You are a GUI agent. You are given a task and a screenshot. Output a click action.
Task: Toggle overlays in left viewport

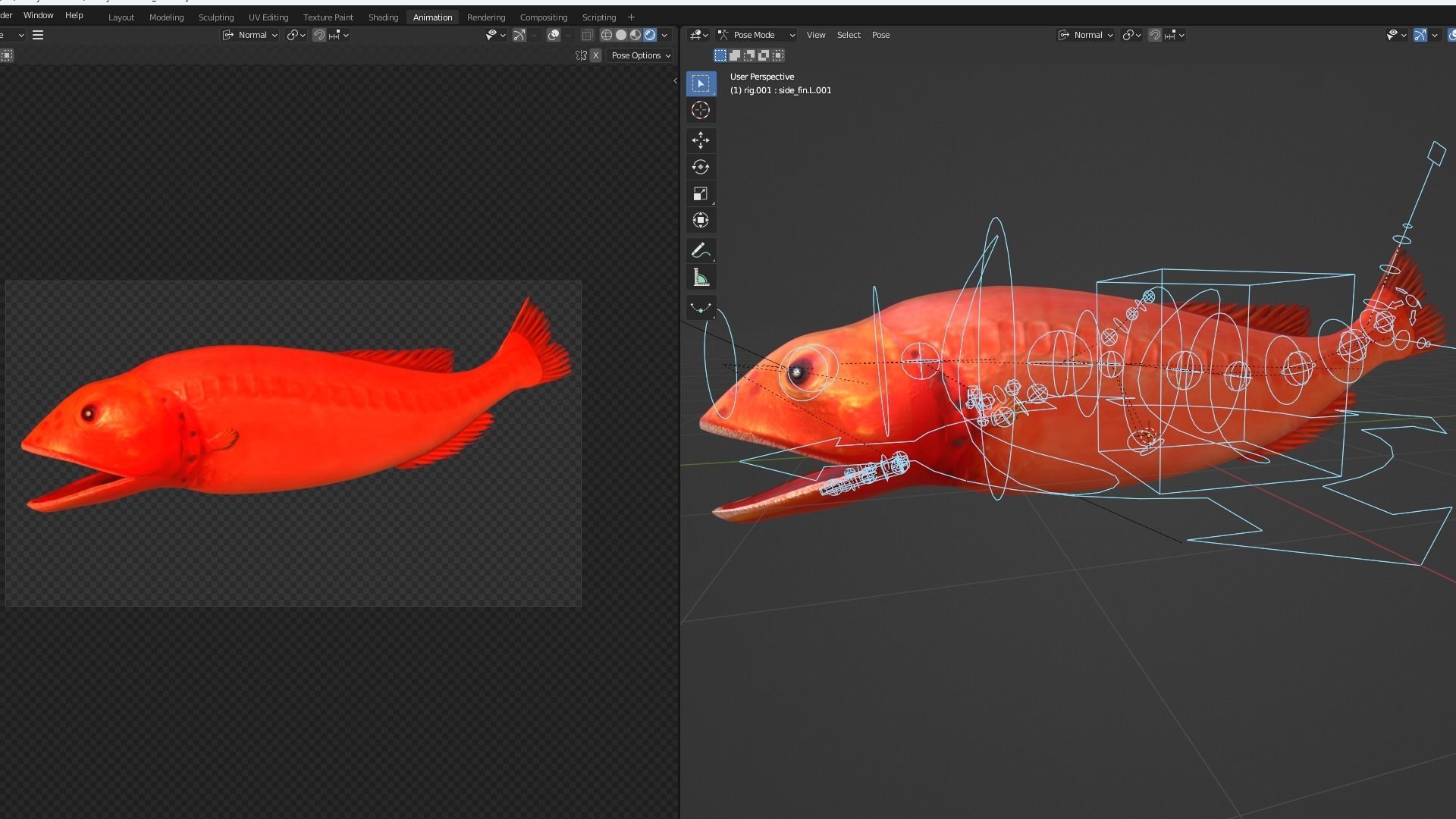(x=554, y=35)
